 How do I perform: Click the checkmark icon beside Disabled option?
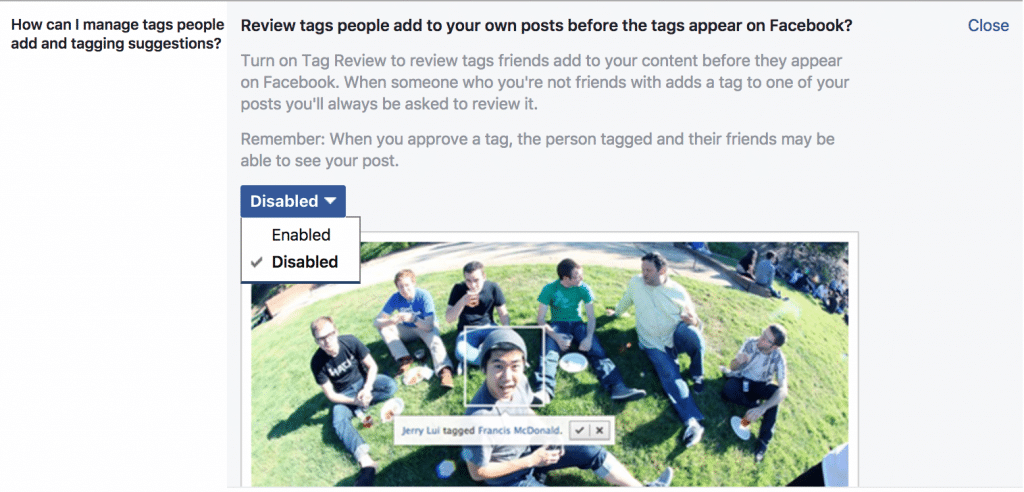coord(257,262)
